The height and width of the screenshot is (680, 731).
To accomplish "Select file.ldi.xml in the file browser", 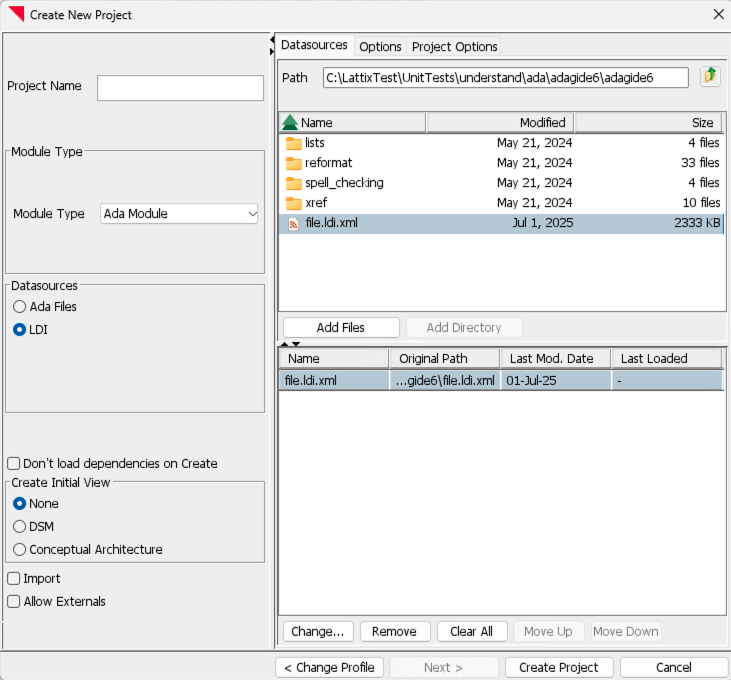I will [x=501, y=224].
